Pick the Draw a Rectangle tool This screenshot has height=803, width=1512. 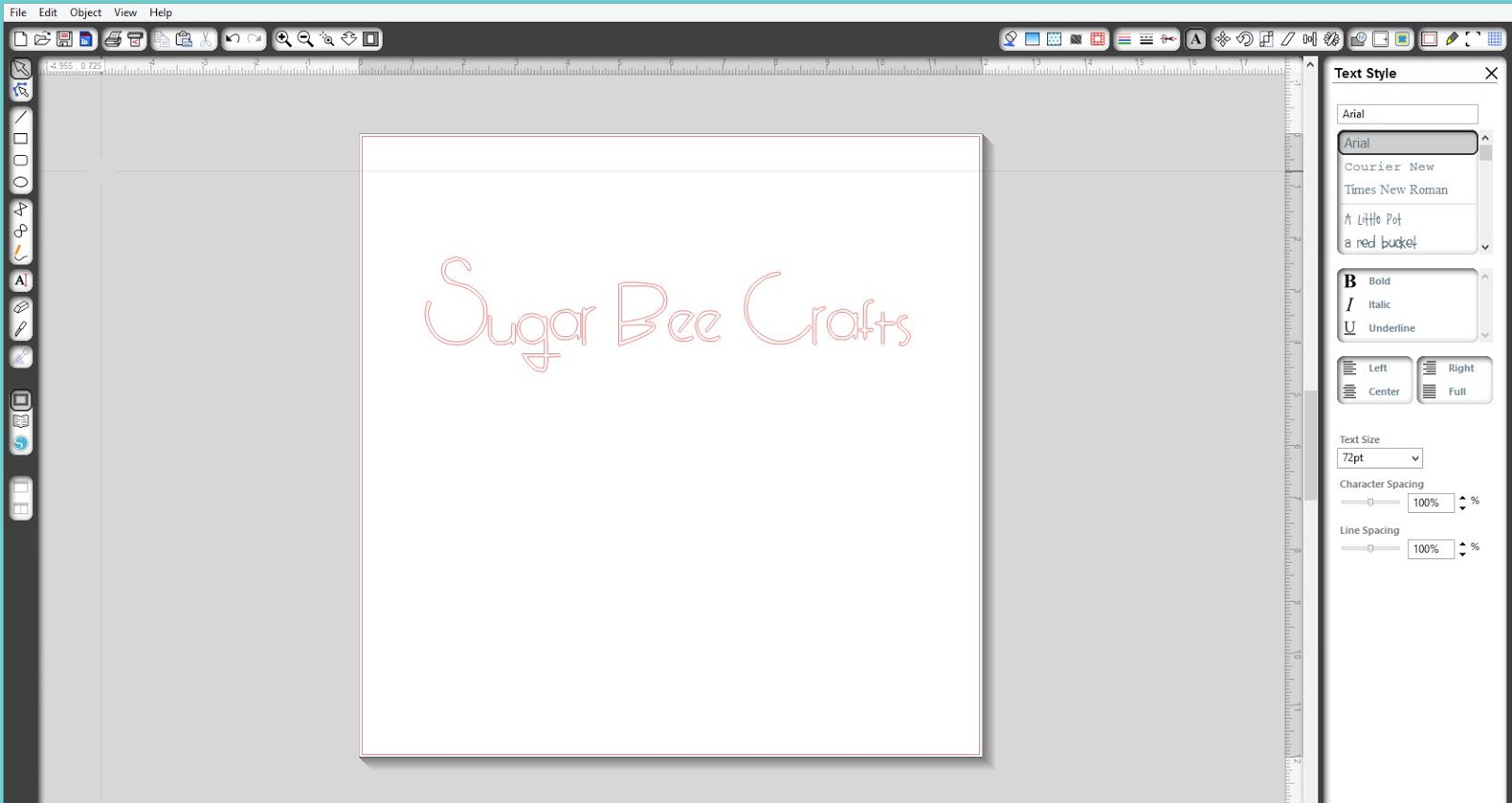pyautogui.click(x=21, y=139)
